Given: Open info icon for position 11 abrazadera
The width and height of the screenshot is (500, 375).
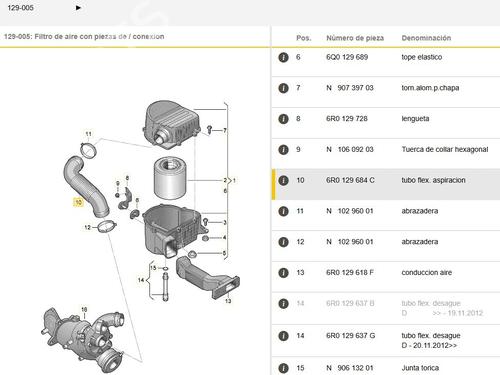Looking at the screenshot, I should [283, 211].
